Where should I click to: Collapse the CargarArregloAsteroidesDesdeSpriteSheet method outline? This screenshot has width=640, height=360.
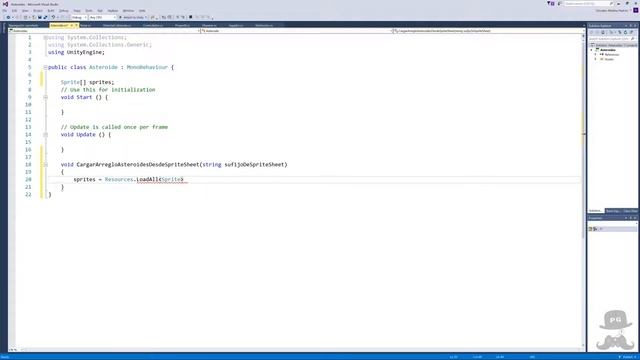pyautogui.click(x=45, y=164)
